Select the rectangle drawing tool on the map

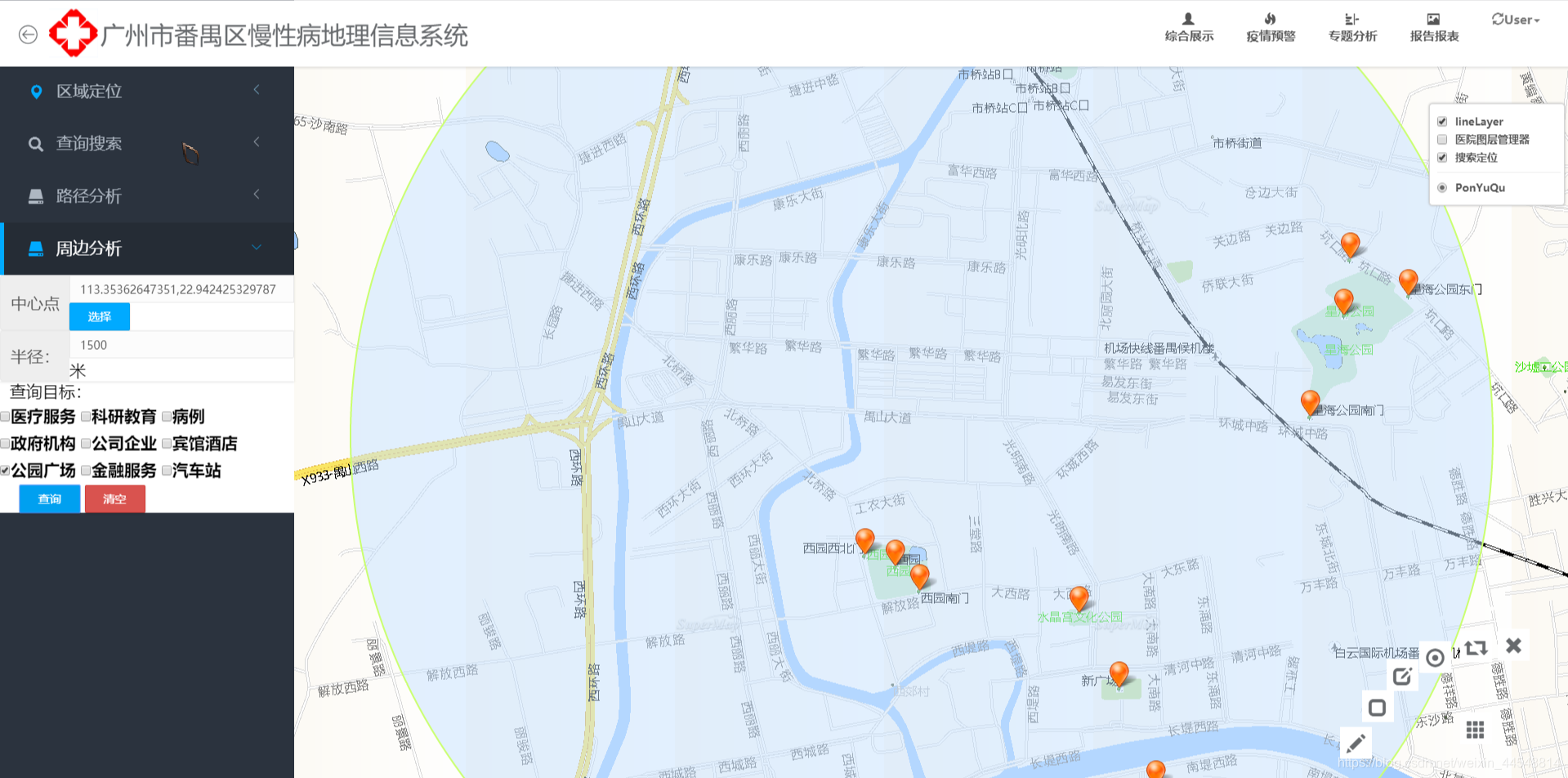(1377, 708)
